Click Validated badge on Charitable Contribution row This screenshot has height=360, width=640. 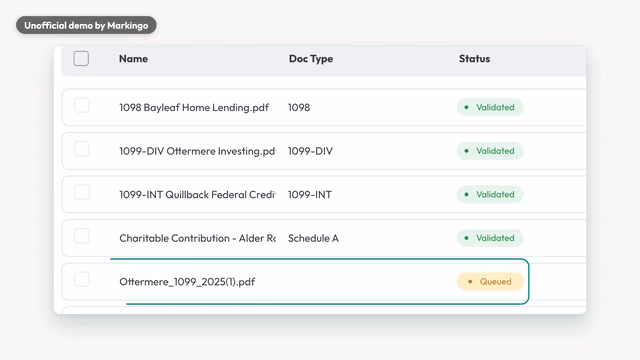[490, 238]
